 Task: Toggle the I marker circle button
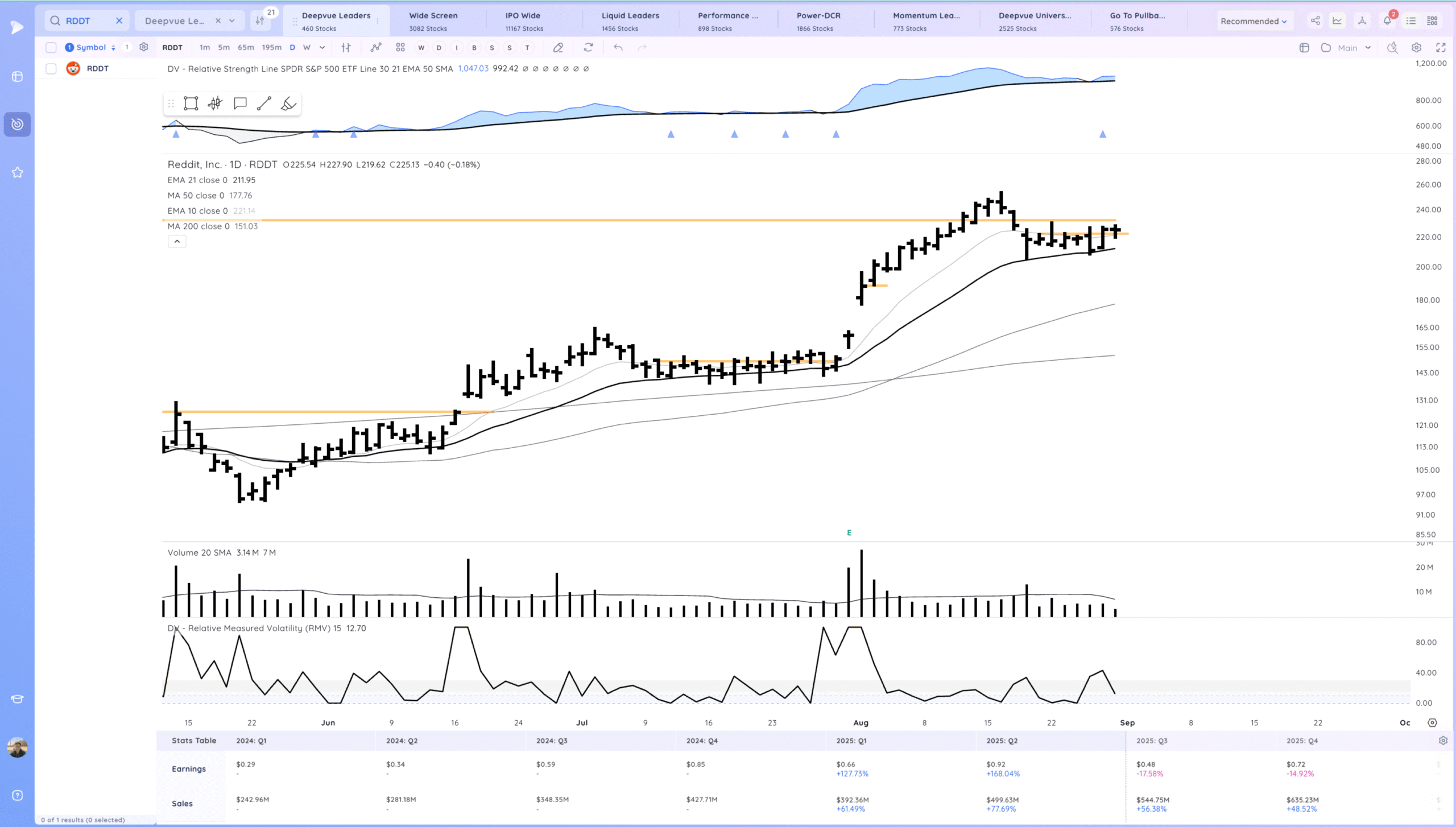click(x=456, y=48)
